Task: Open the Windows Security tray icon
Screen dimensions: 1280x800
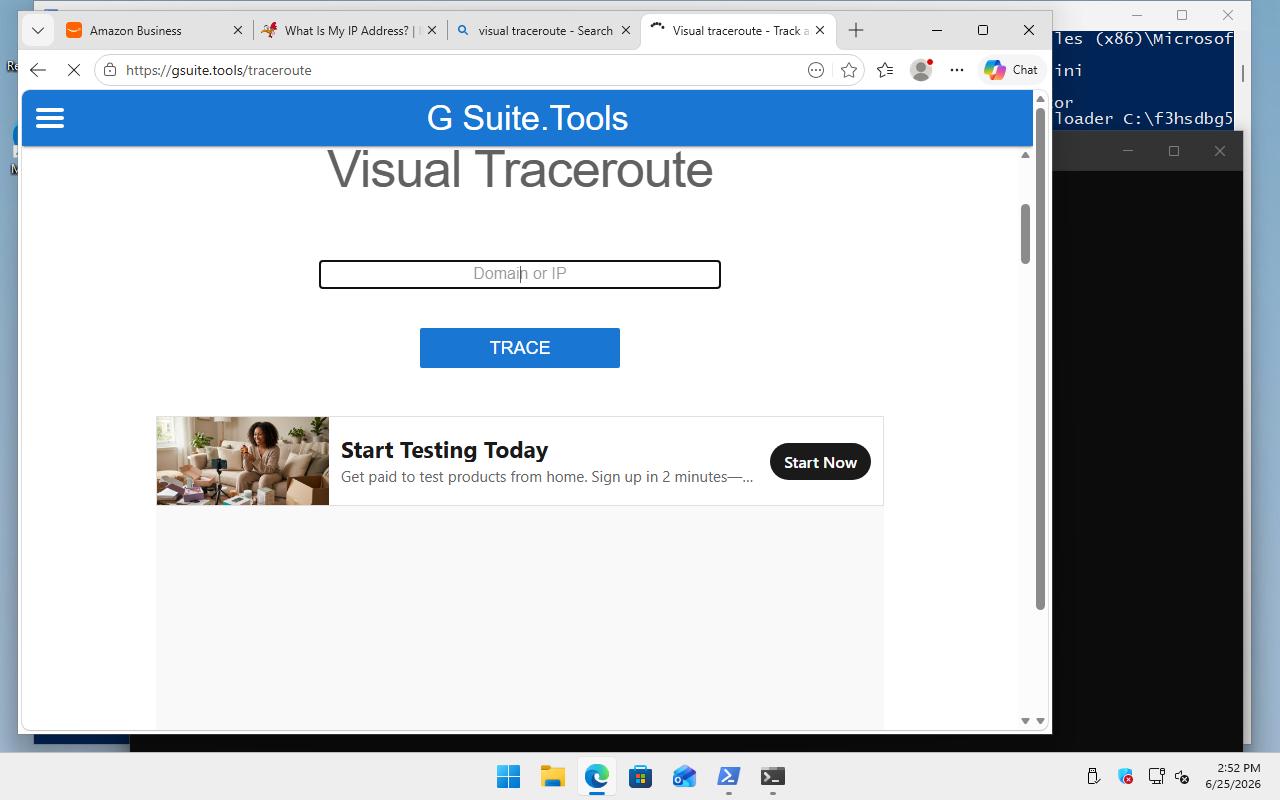Action: (x=1125, y=777)
